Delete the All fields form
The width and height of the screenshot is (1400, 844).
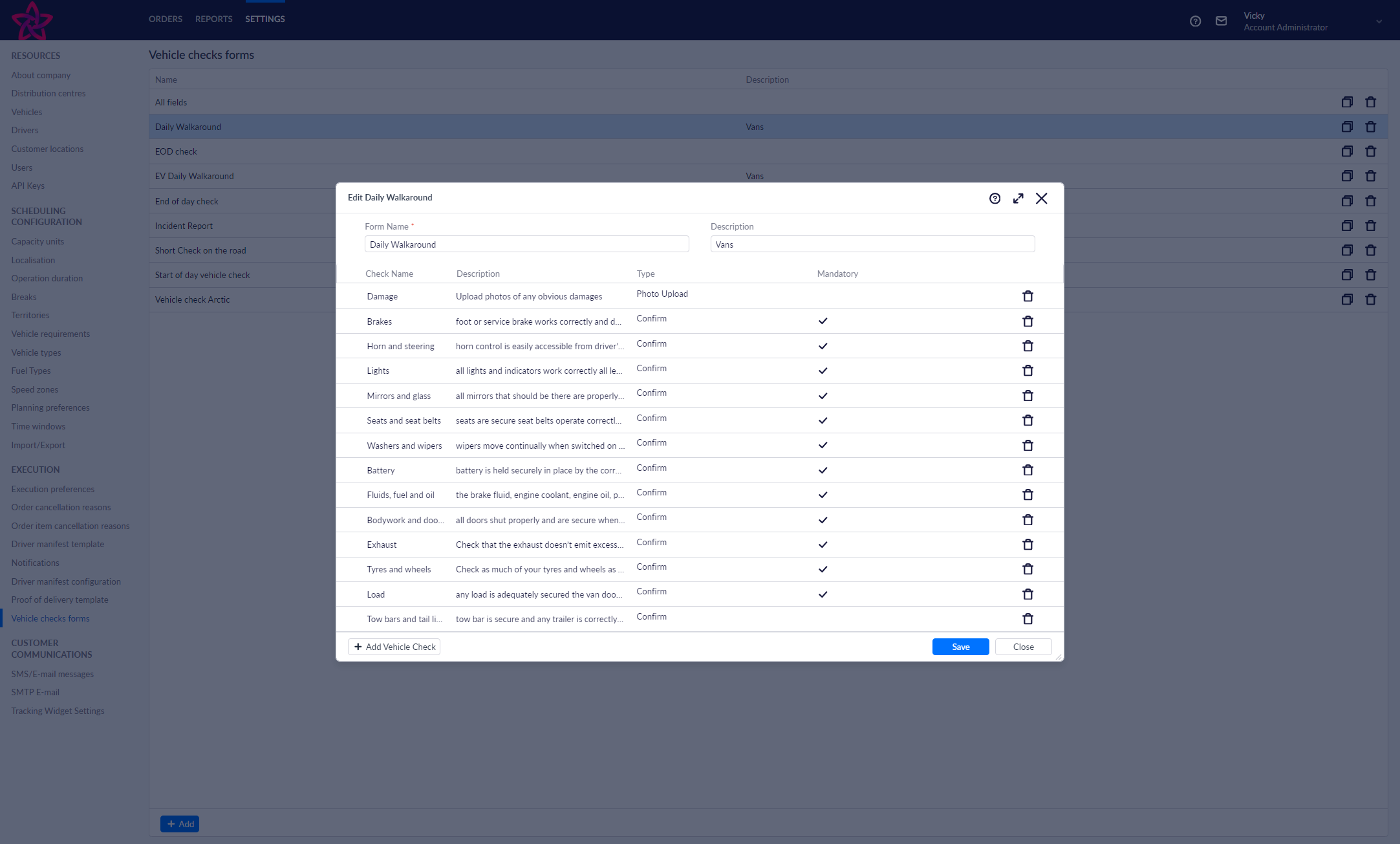[1370, 102]
